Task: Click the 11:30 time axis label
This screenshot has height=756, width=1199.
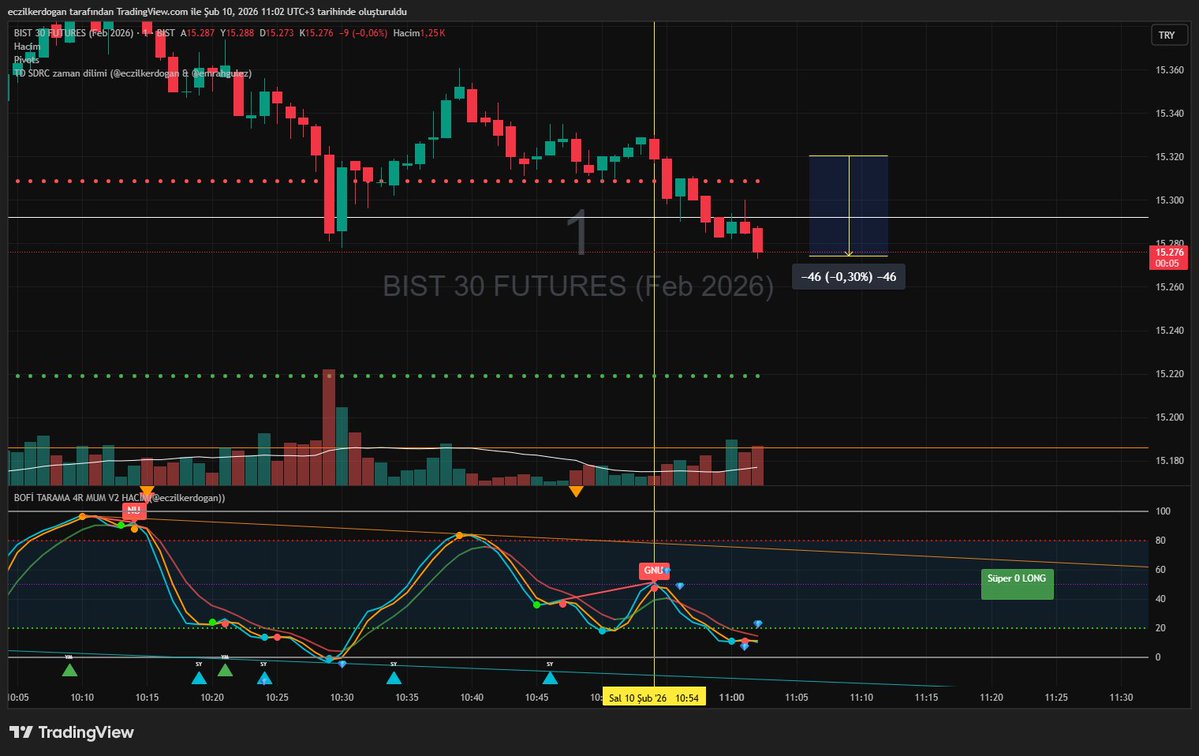Action: tap(1121, 697)
